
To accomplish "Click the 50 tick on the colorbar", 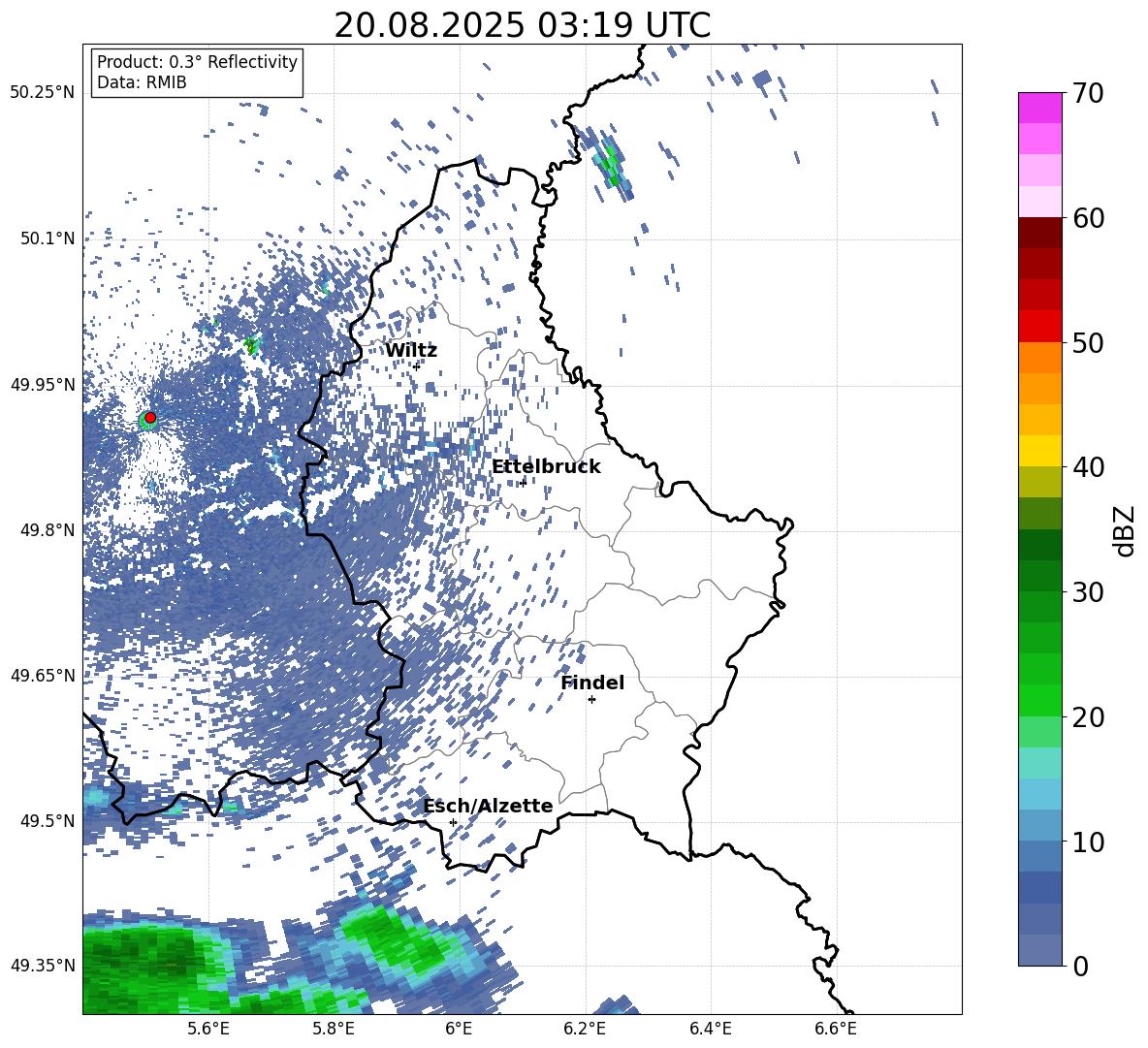I will [1087, 342].
